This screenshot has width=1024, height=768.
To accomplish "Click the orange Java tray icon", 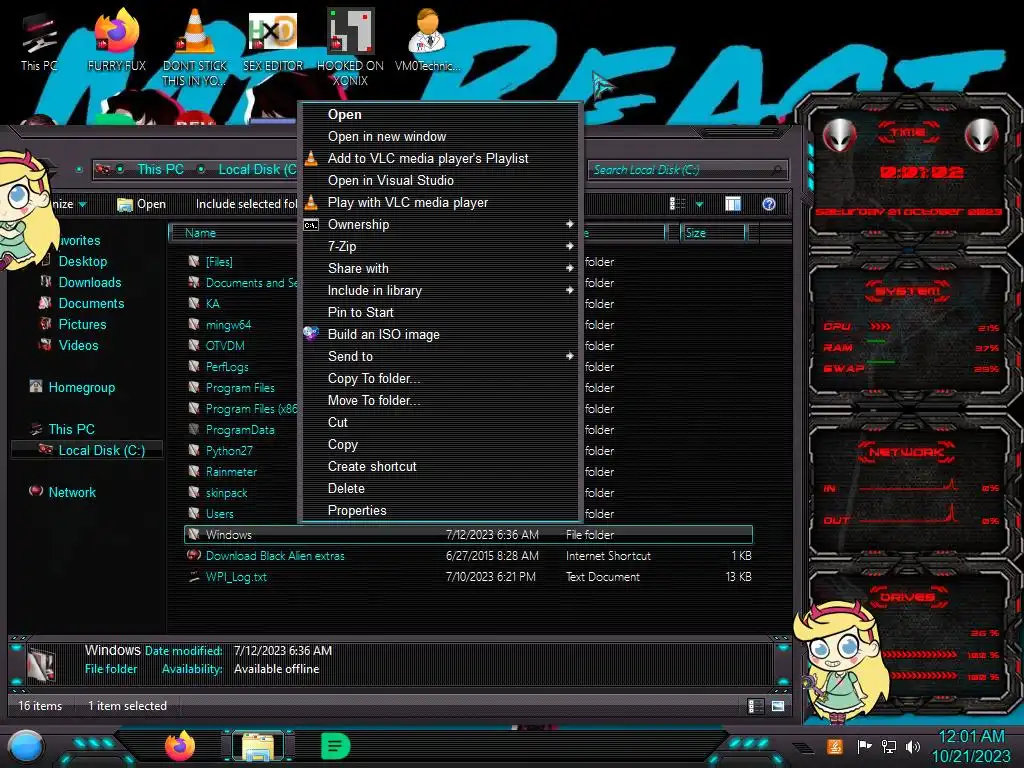I will 834,746.
